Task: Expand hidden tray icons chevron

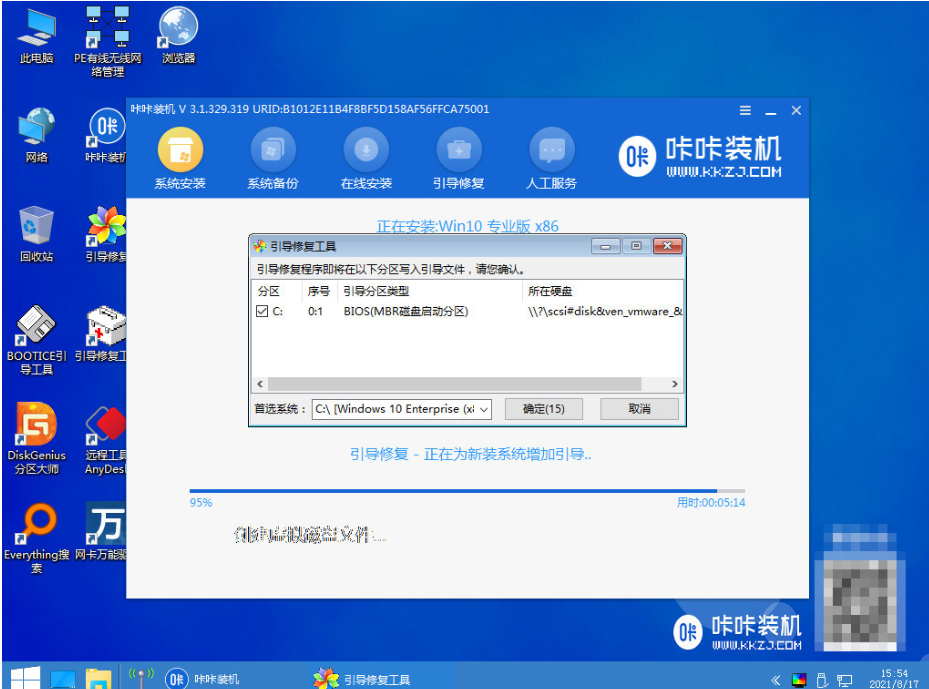Action: [776, 680]
